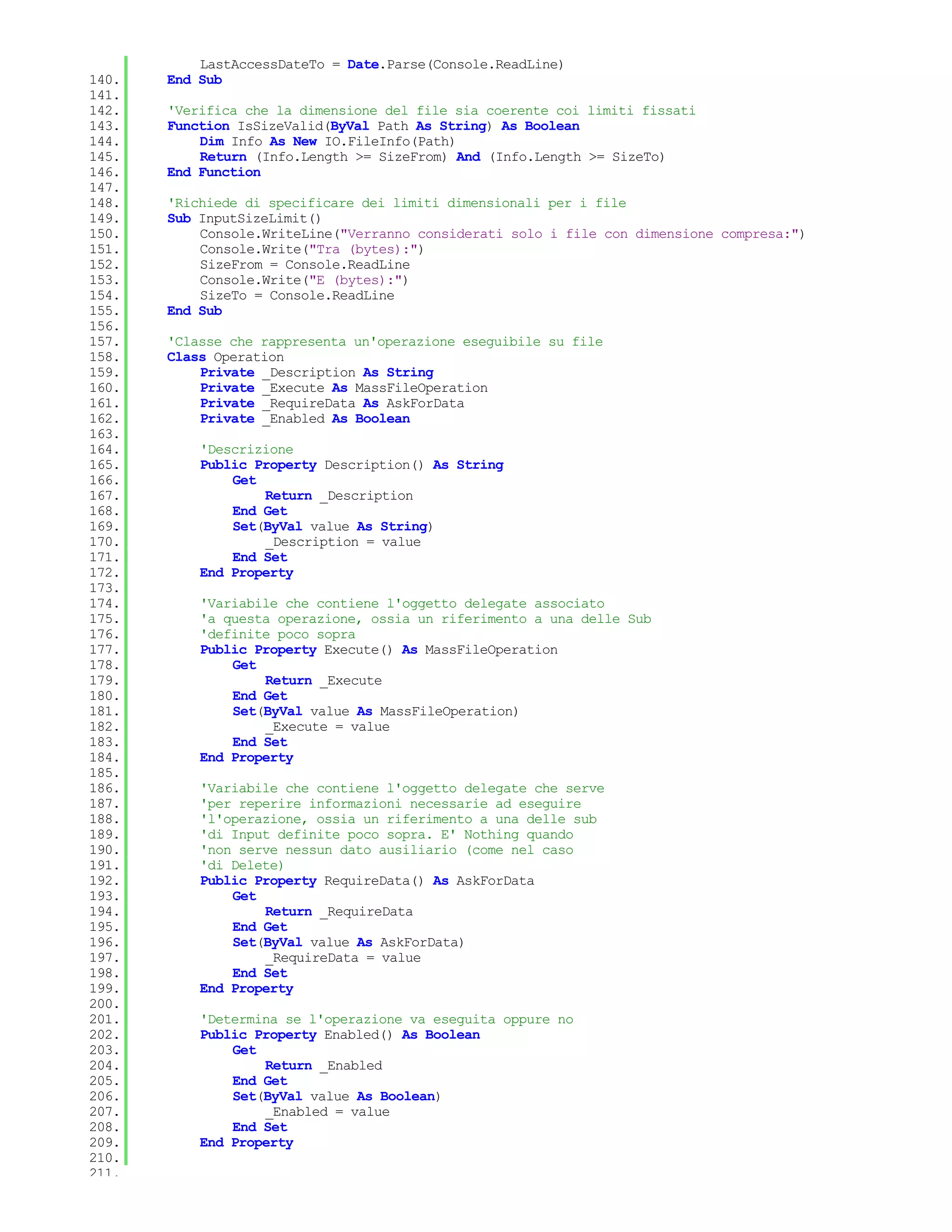Click 'Return _Enabled' line
The image size is (952, 1232).
click(324, 1066)
